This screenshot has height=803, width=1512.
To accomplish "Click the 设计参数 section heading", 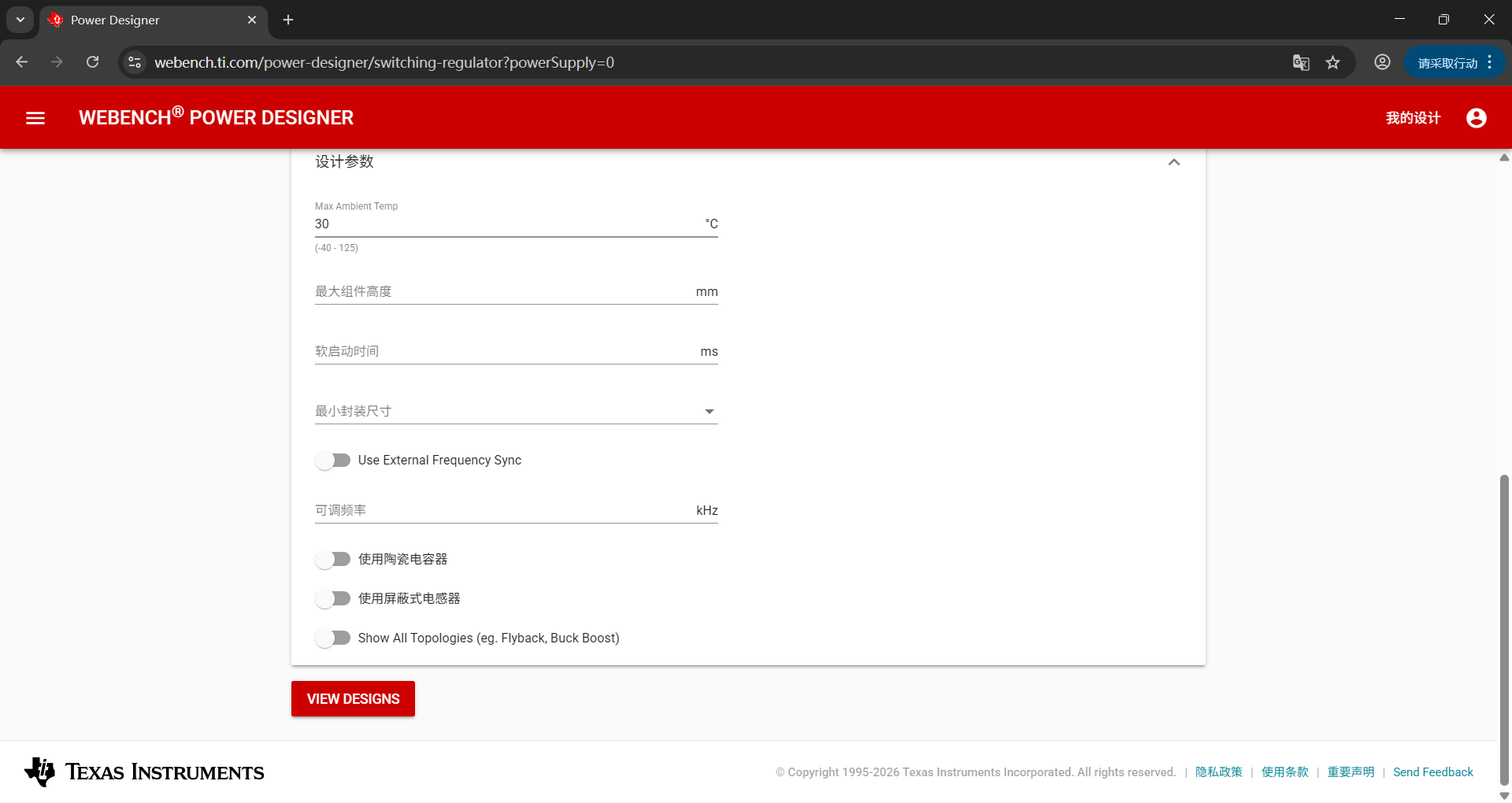I will coord(344,161).
